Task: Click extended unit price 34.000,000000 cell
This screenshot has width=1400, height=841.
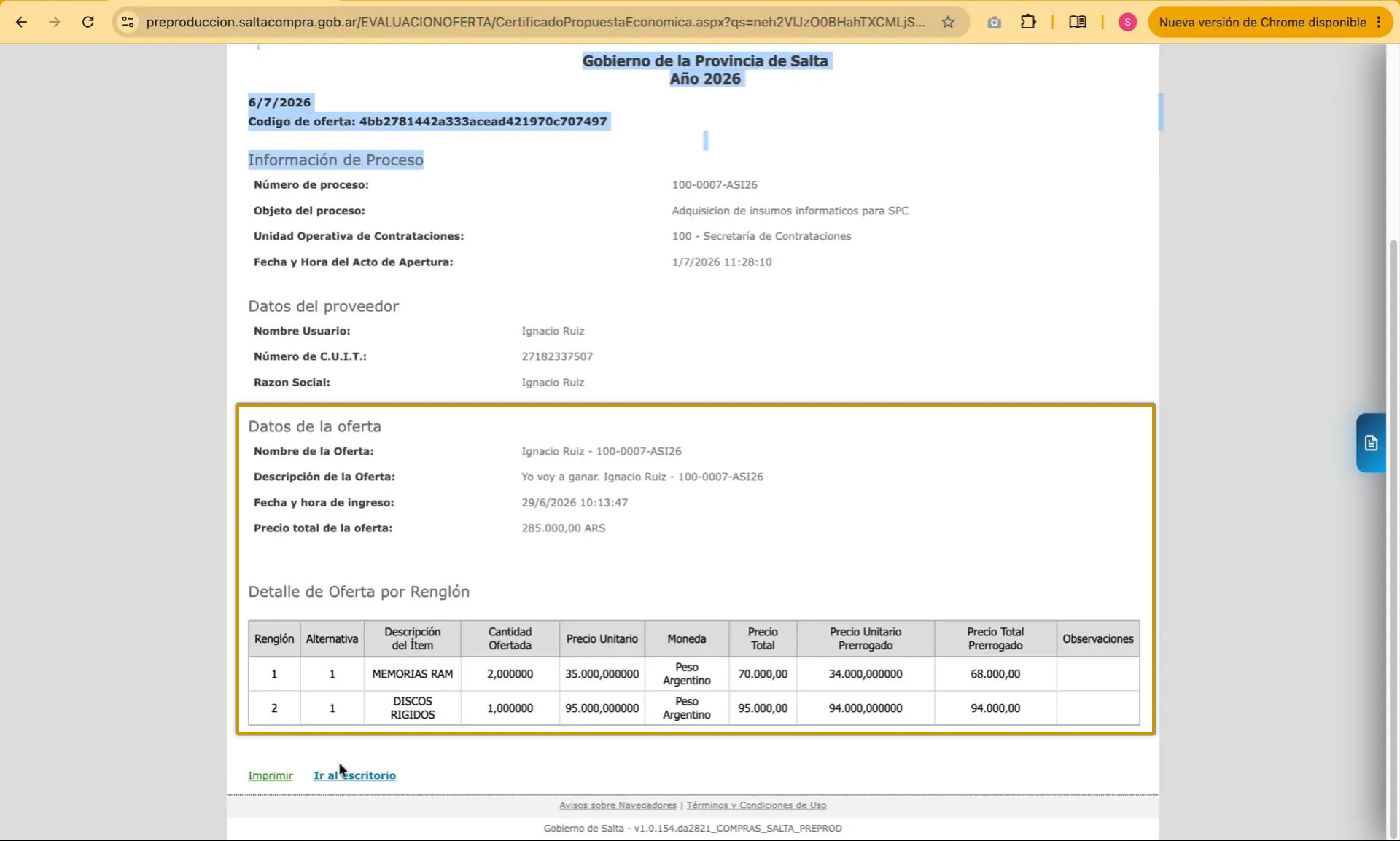Action: (x=866, y=674)
